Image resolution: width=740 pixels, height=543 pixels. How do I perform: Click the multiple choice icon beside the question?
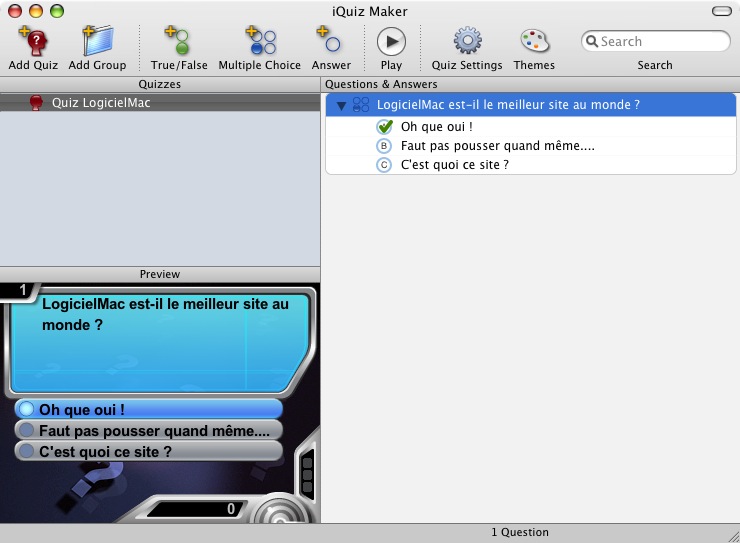(x=361, y=105)
